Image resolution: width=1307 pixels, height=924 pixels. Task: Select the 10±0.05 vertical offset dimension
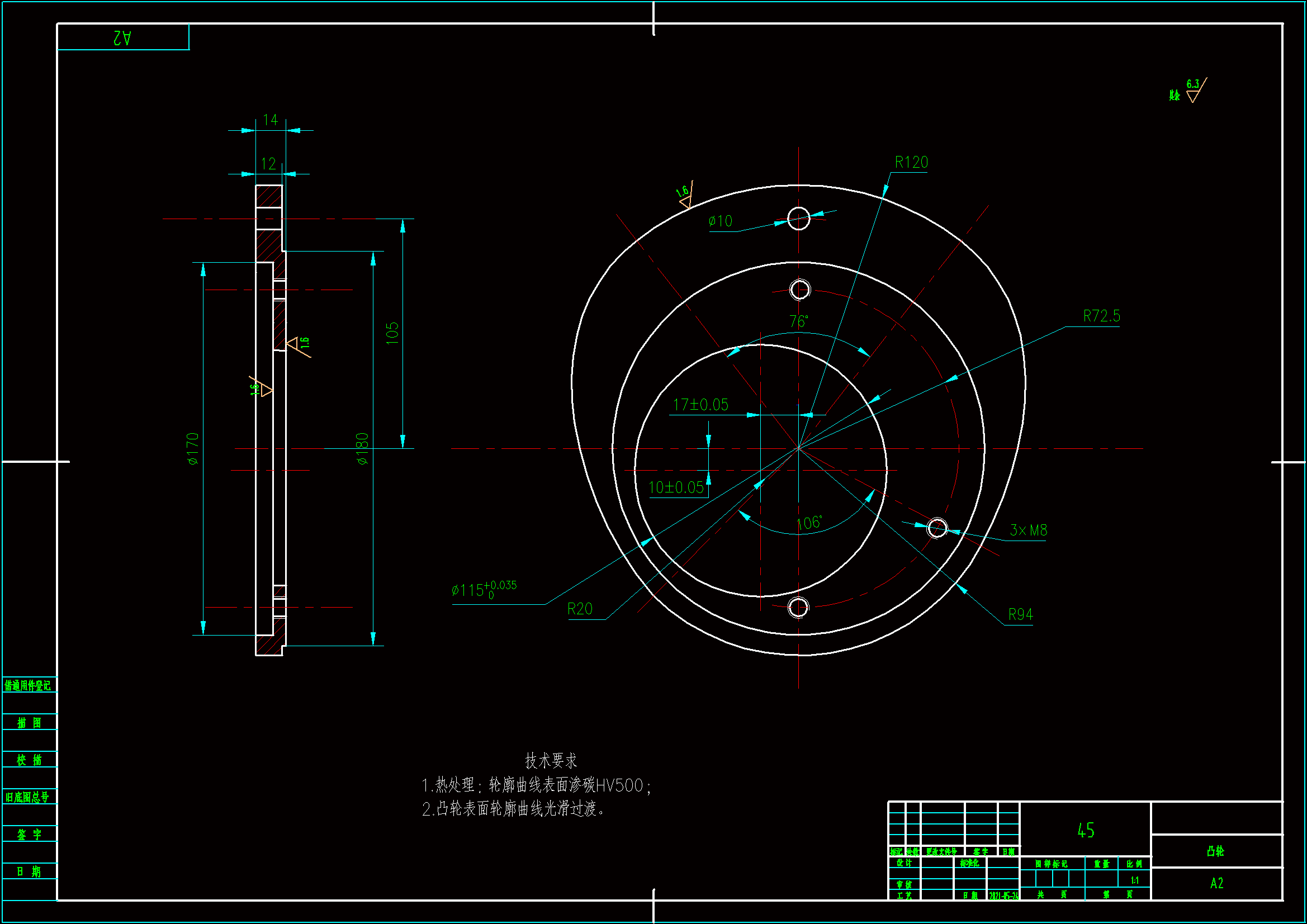pos(676,488)
